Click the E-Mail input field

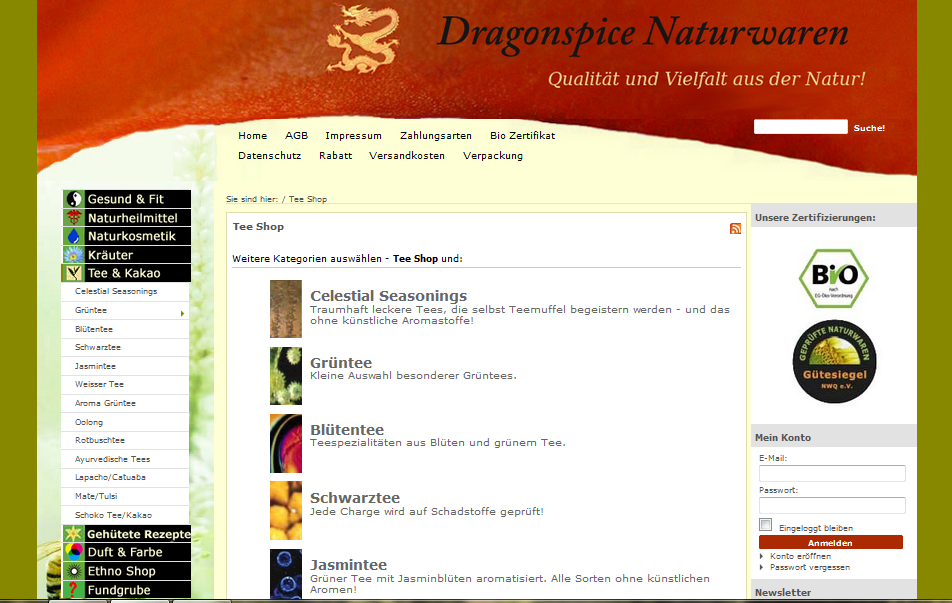(832, 473)
